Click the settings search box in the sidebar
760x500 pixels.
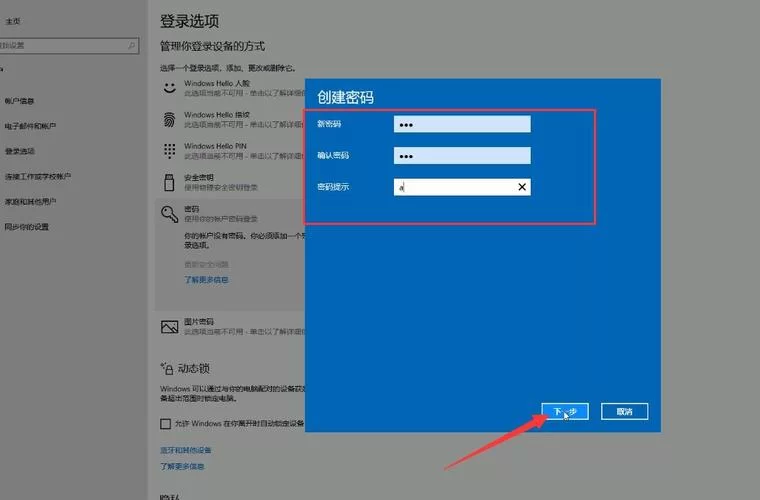click(x=68, y=46)
